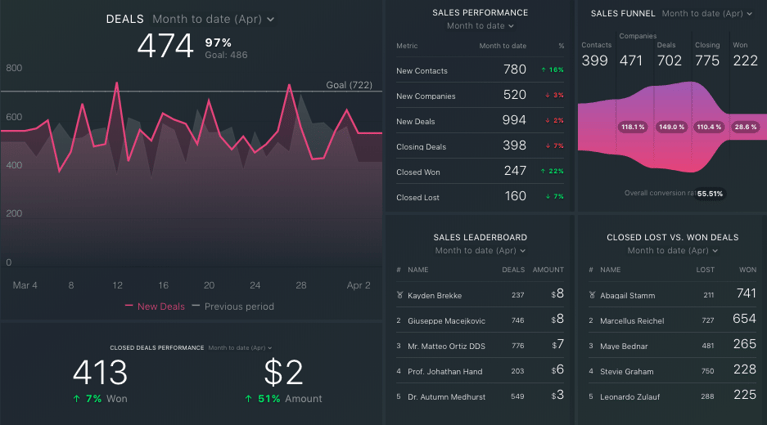
Task: Click up arrow next to 51% Amount
Action: pyautogui.click(x=248, y=399)
